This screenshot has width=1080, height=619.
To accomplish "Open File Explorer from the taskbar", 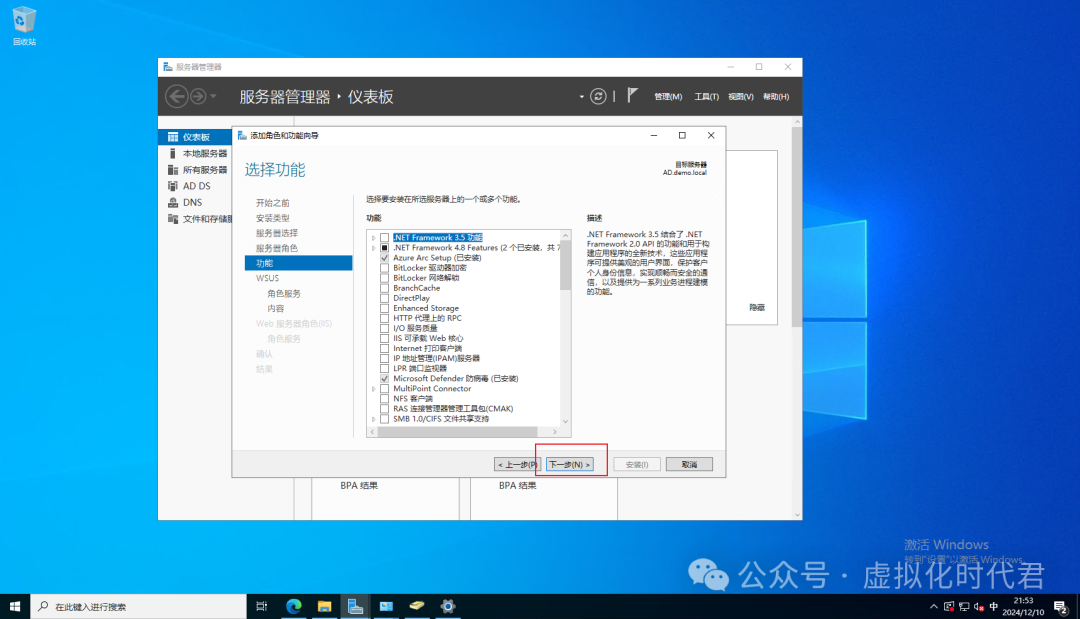I will (324, 607).
